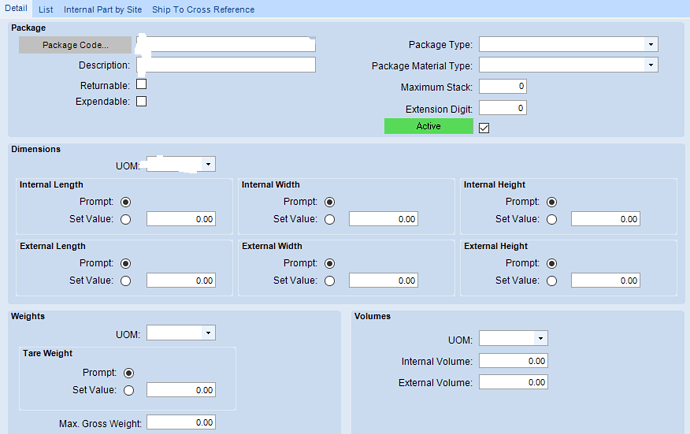Viewport: 690px width, 434px height.
Task: Switch to the Detail tab
Action: (x=16, y=8)
